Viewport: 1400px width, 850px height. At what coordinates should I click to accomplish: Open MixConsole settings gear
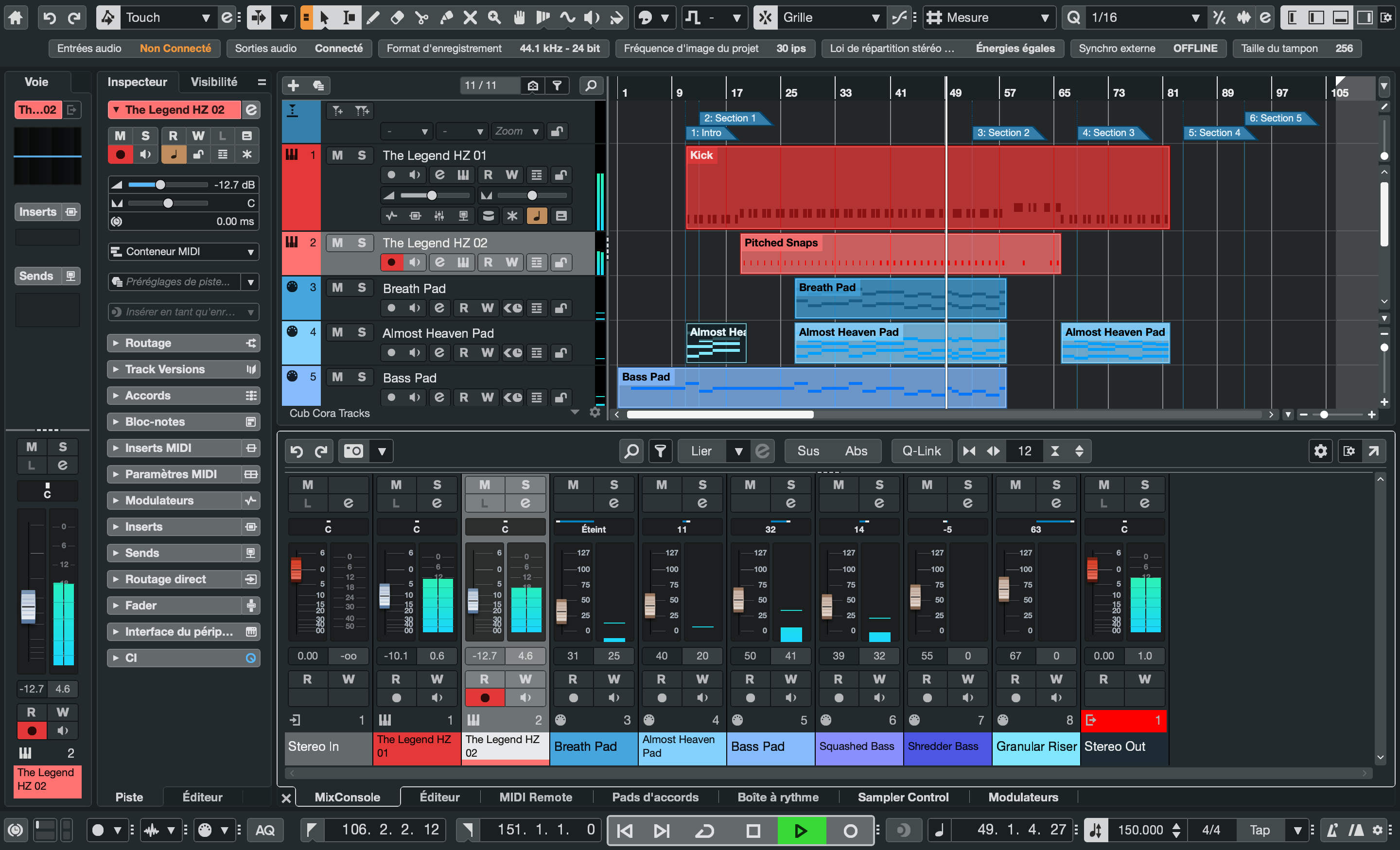1320,451
